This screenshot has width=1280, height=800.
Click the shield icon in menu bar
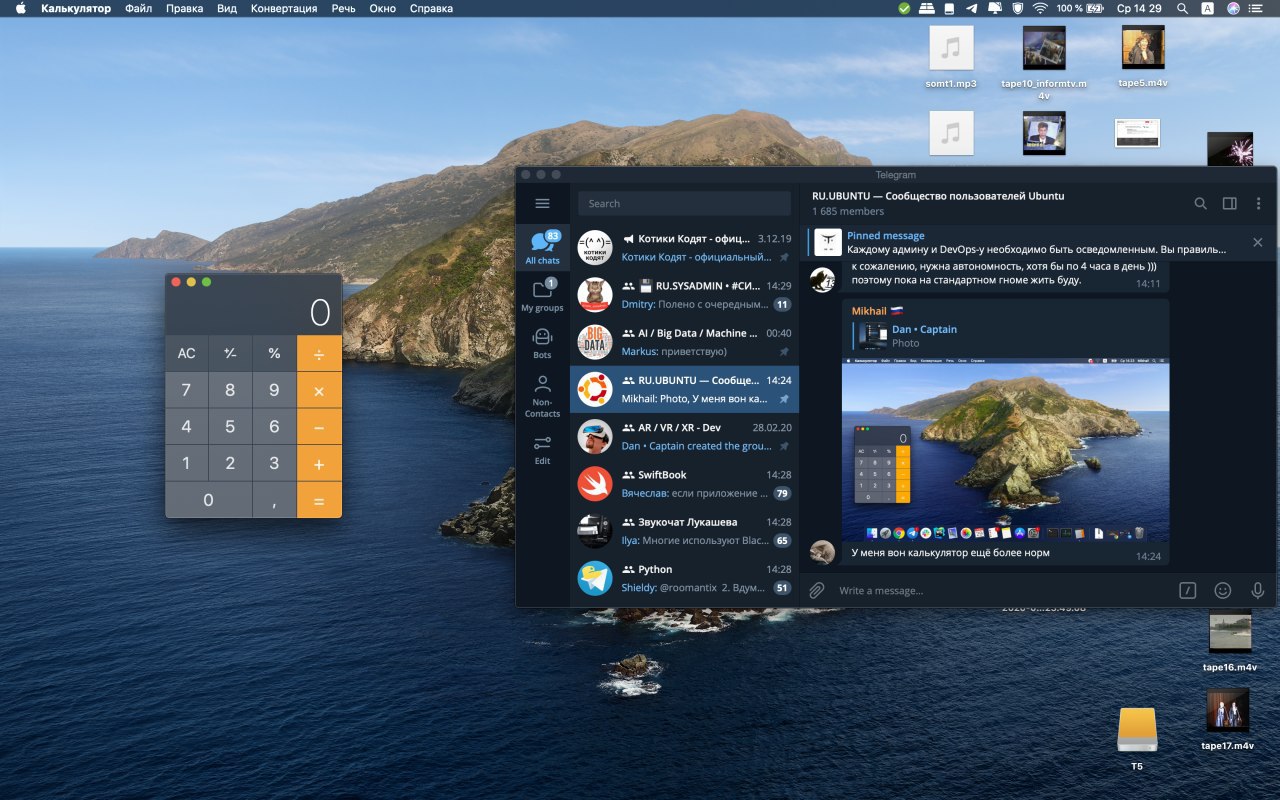[x=1018, y=8]
